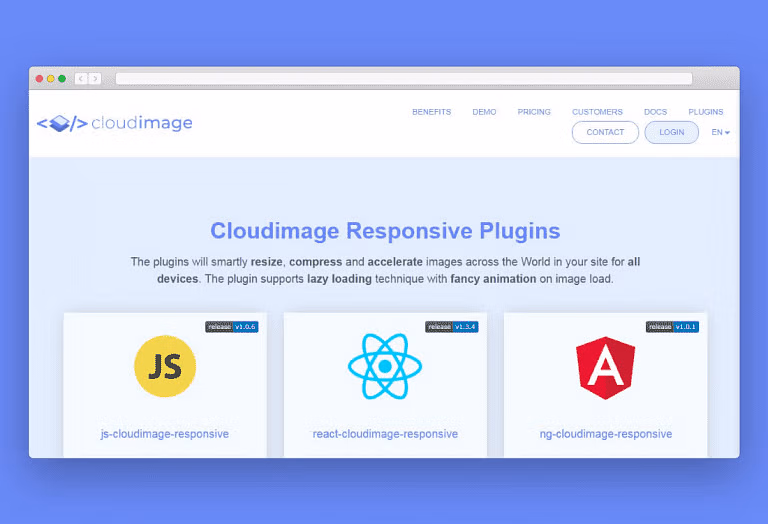Open the Pricing navigation link

(534, 112)
